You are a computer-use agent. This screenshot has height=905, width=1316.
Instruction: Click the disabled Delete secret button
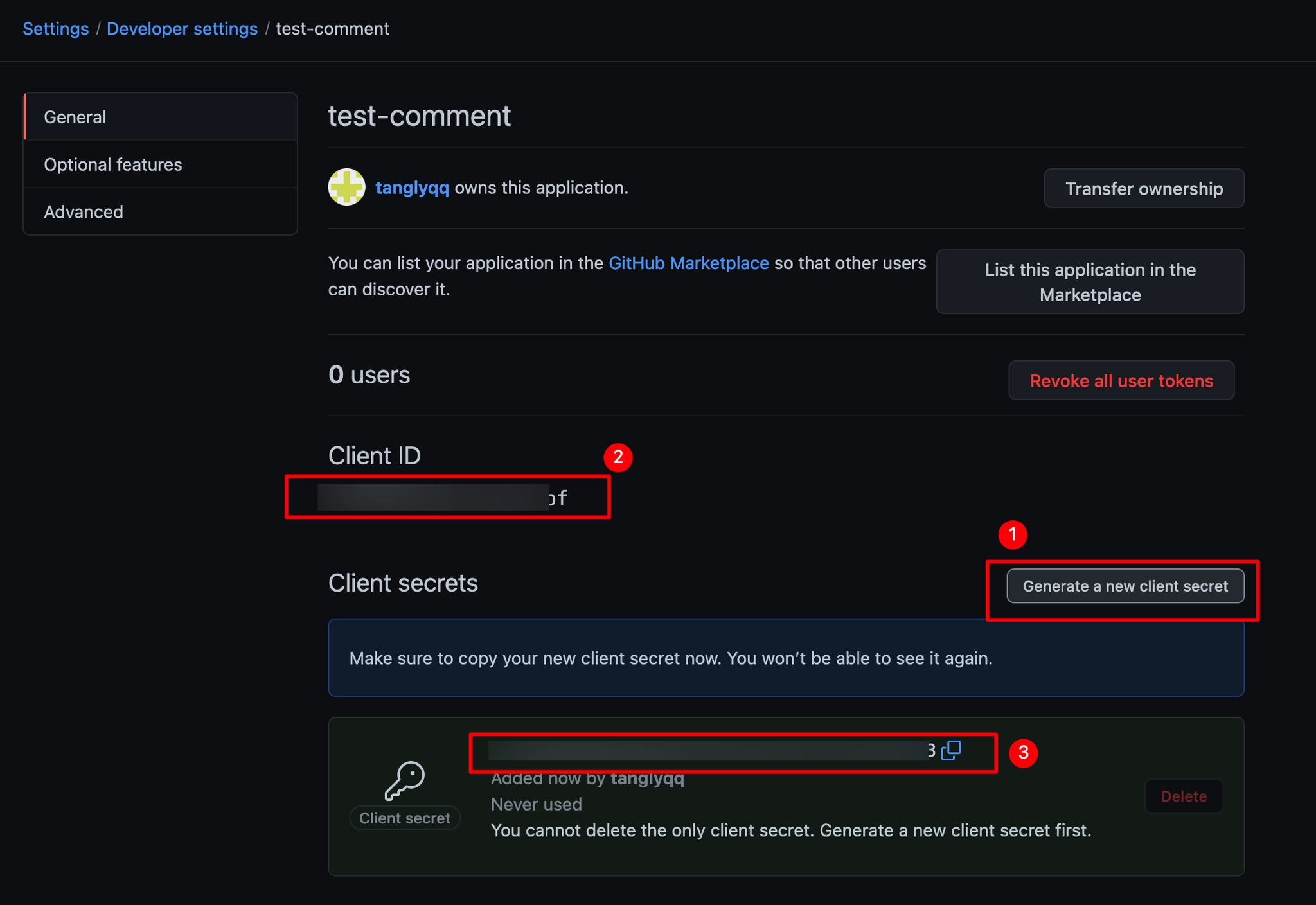tap(1184, 796)
